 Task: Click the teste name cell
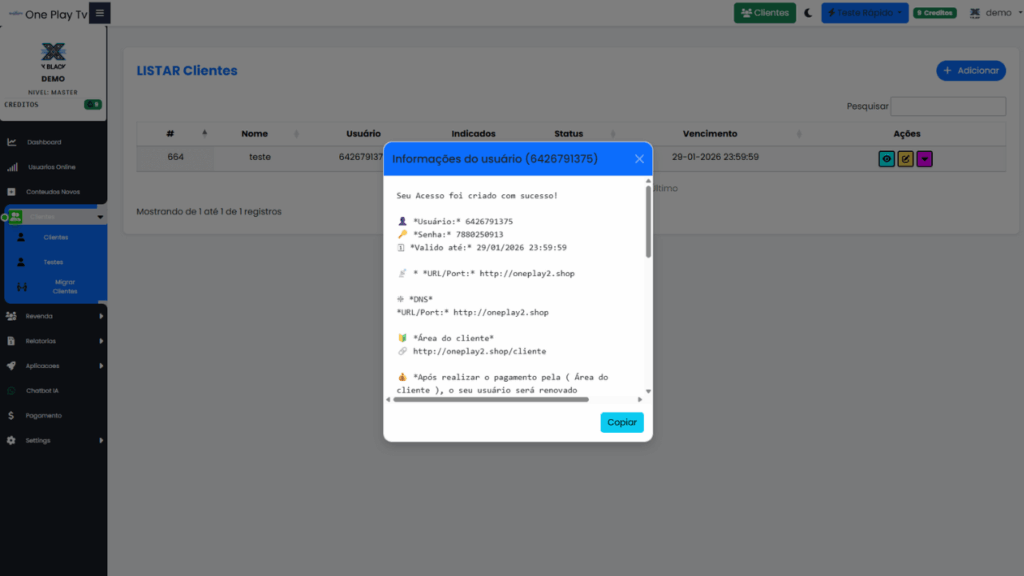[x=260, y=157]
